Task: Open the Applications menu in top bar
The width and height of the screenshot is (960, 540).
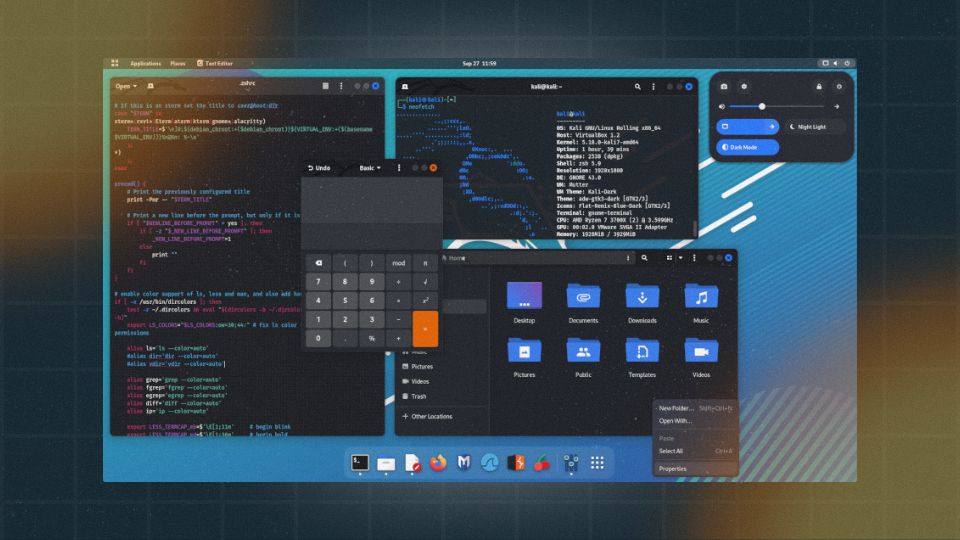Action: pyautogui.click(x=145, y=63)
